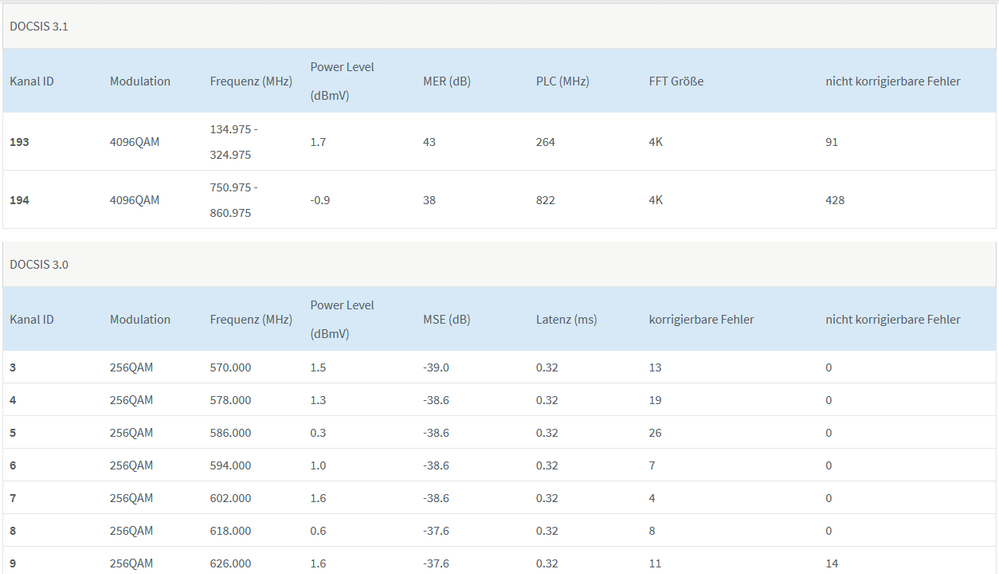Select uncorrectable error count 91

[x=831, y=142]
